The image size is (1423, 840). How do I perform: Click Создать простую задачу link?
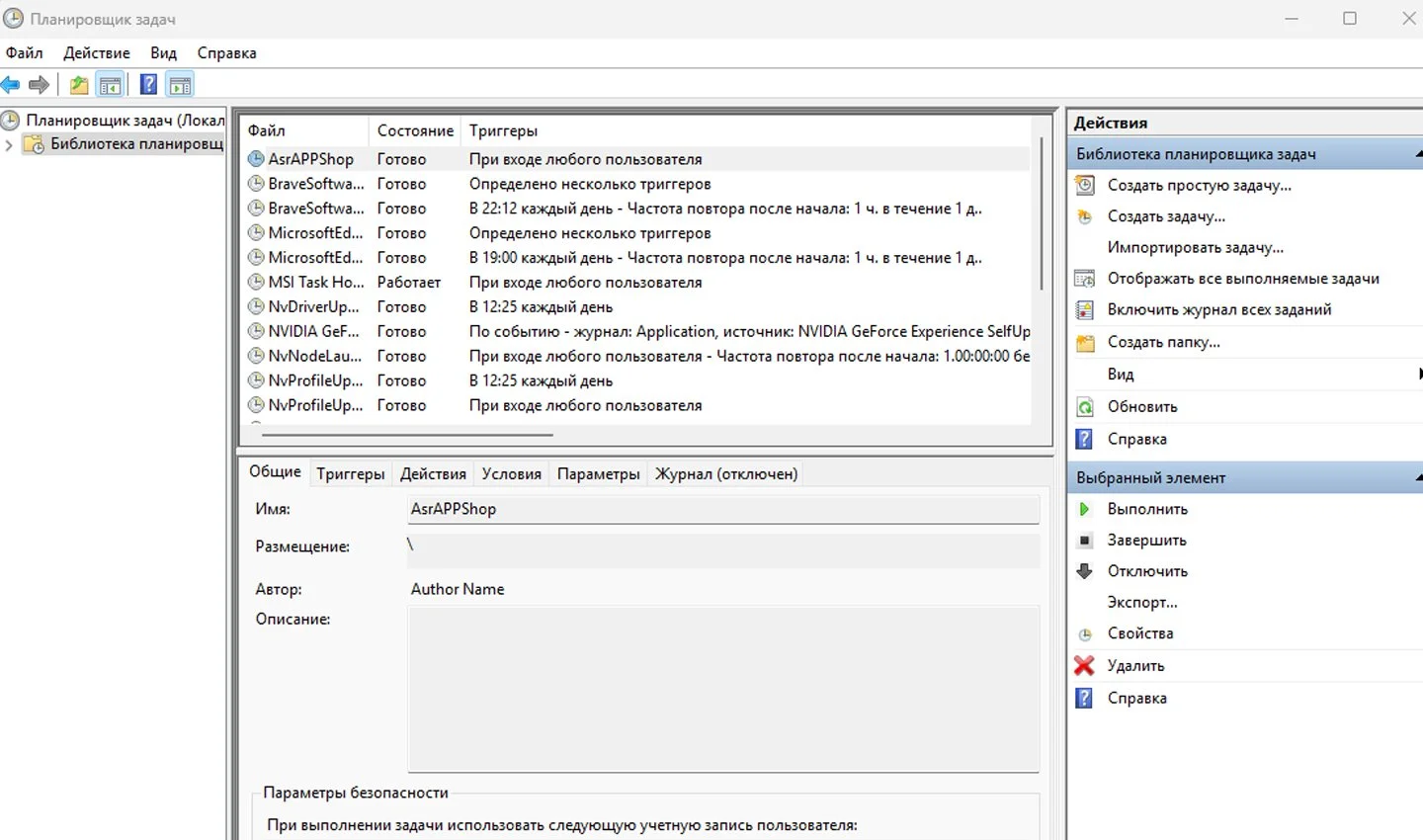[1200, 186]
